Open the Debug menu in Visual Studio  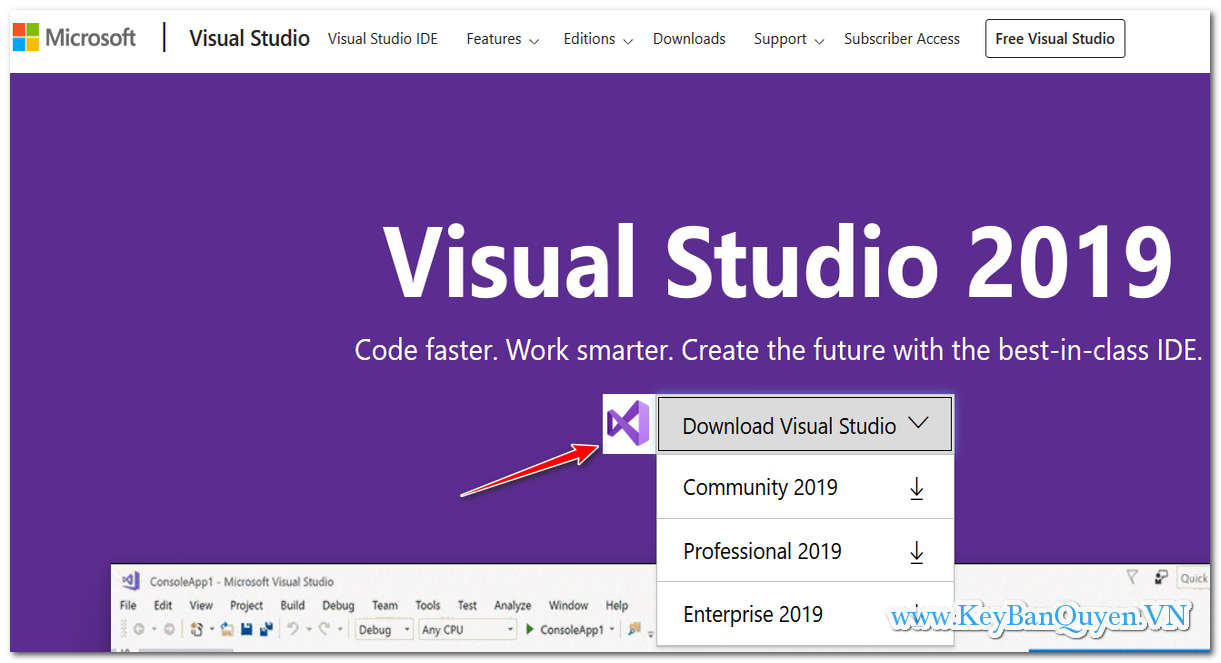coord(338,605)
